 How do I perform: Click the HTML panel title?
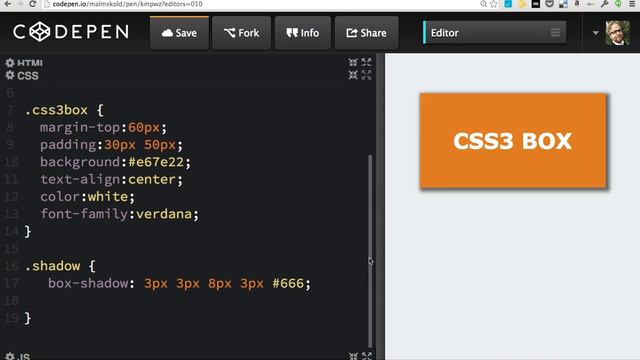coord(30,63)
